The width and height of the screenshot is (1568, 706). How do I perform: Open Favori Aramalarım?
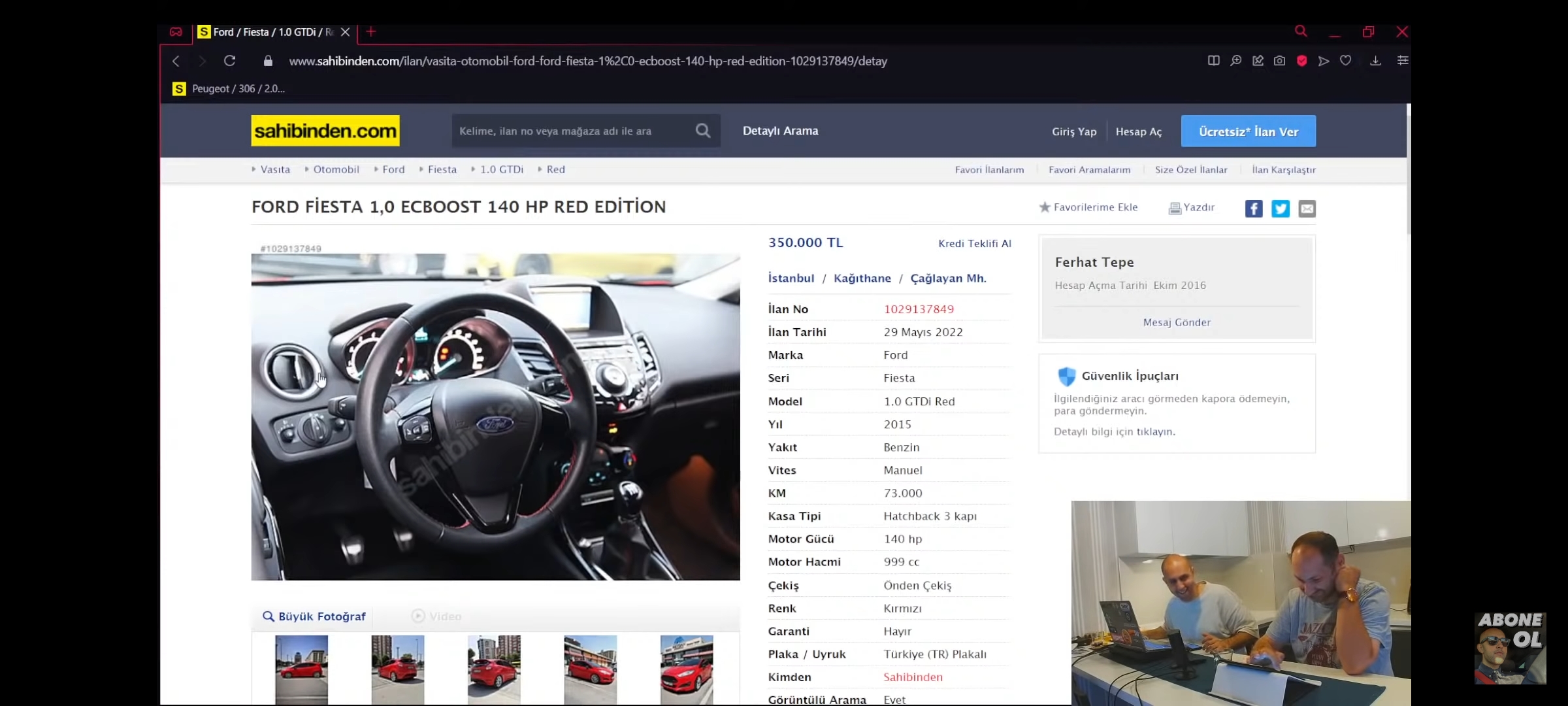tap(1089, 170)
